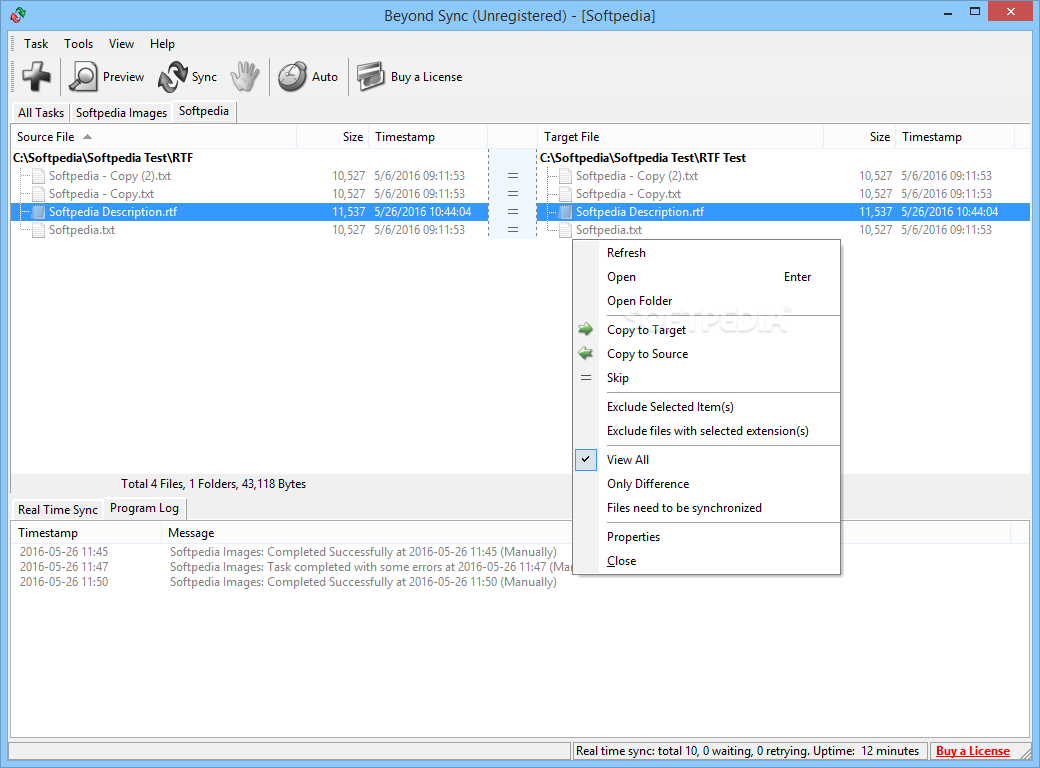
Task: Click file icon of source Softpedia - Copy.txt
Action: click(38, 194)
